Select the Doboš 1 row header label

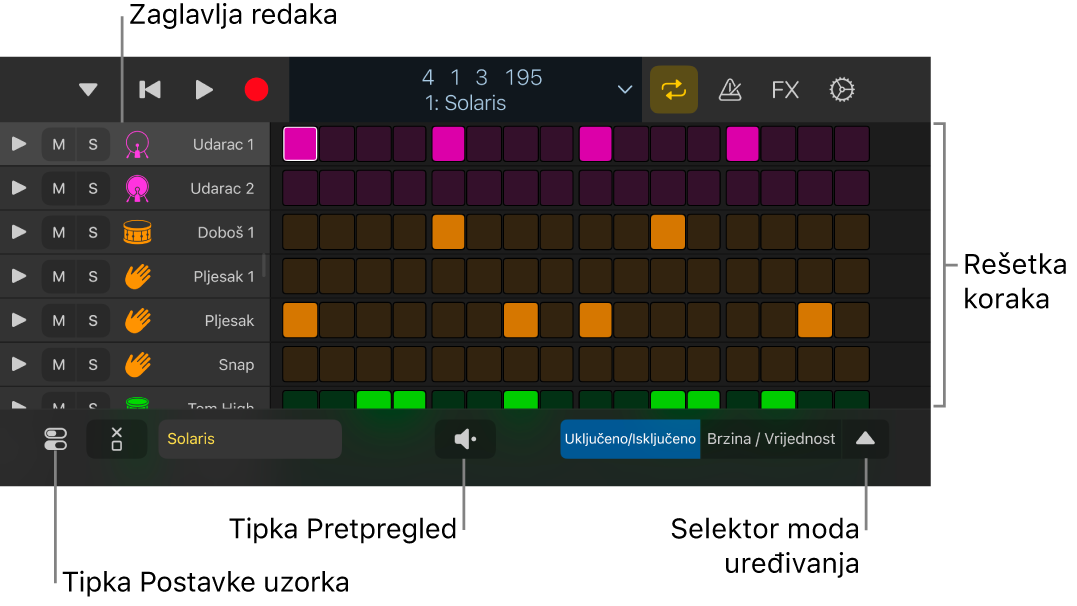click(x=226, y=232)
